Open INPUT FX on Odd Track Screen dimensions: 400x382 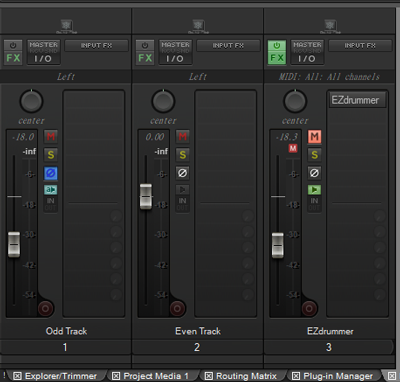tap(96, 46)
